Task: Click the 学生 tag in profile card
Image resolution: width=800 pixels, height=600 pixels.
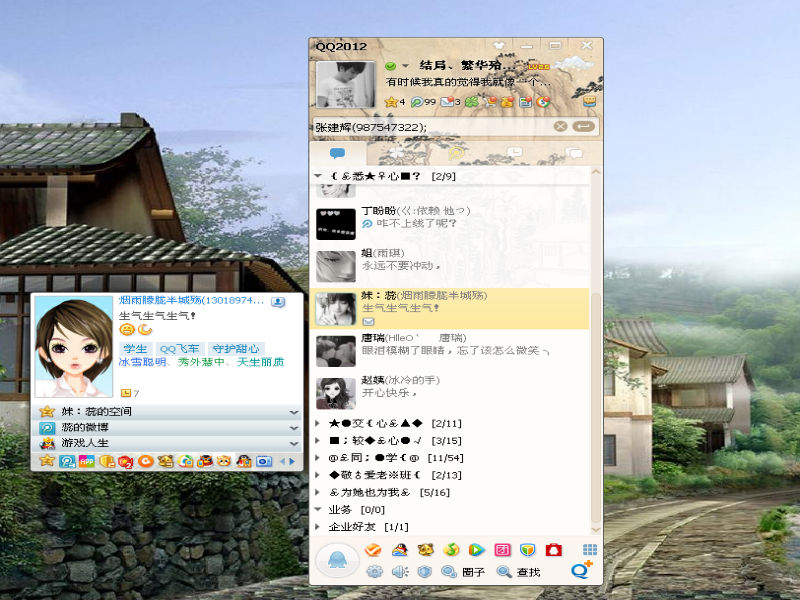Action: point(135,349)
